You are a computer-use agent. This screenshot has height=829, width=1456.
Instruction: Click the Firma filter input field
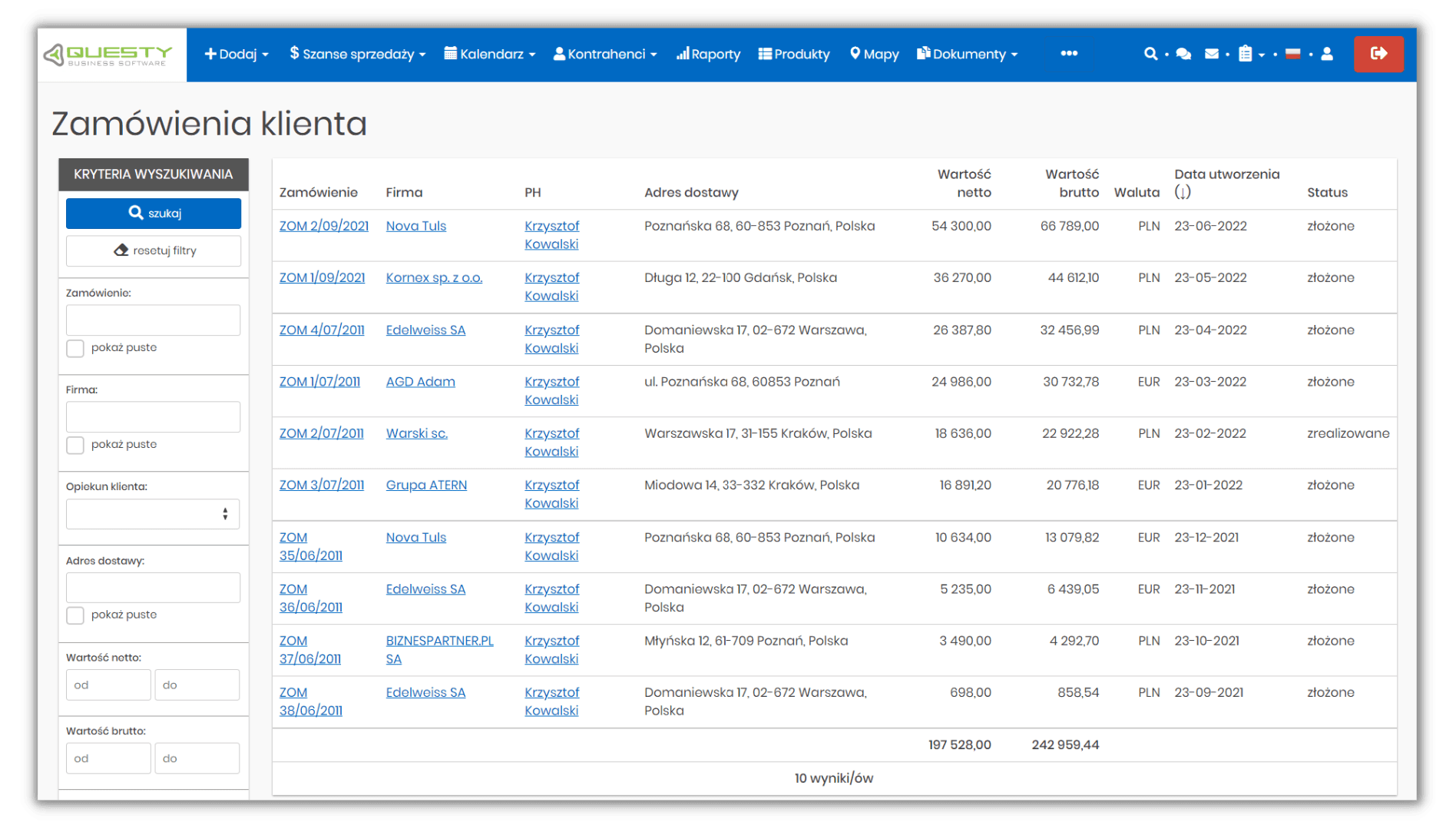[x=153, y=417]
